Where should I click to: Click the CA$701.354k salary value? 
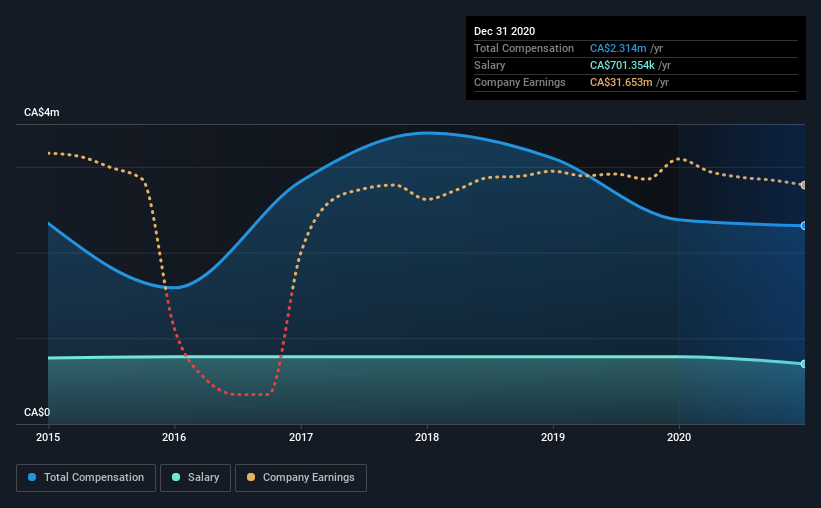[622, 65]
